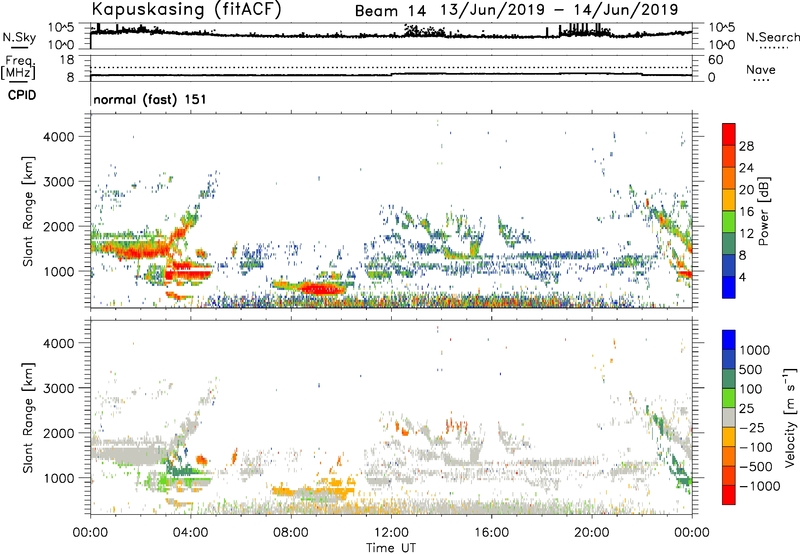Click the 'Kapuskasing (fitACF)' title text
Image resolution: width=800 pixels, height=554 pixels.
[x=186, y=9]
